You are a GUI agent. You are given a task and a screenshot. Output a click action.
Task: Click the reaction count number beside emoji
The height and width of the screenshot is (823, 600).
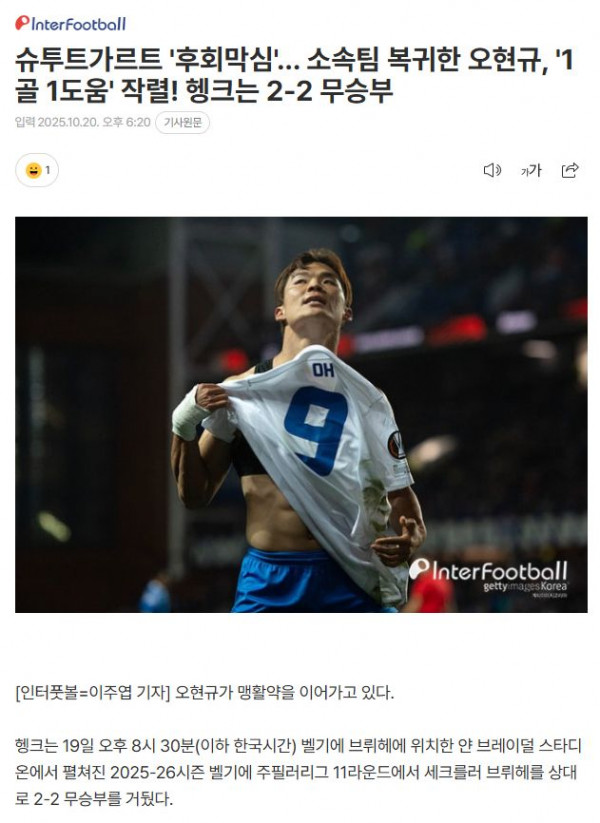(48, 171)
